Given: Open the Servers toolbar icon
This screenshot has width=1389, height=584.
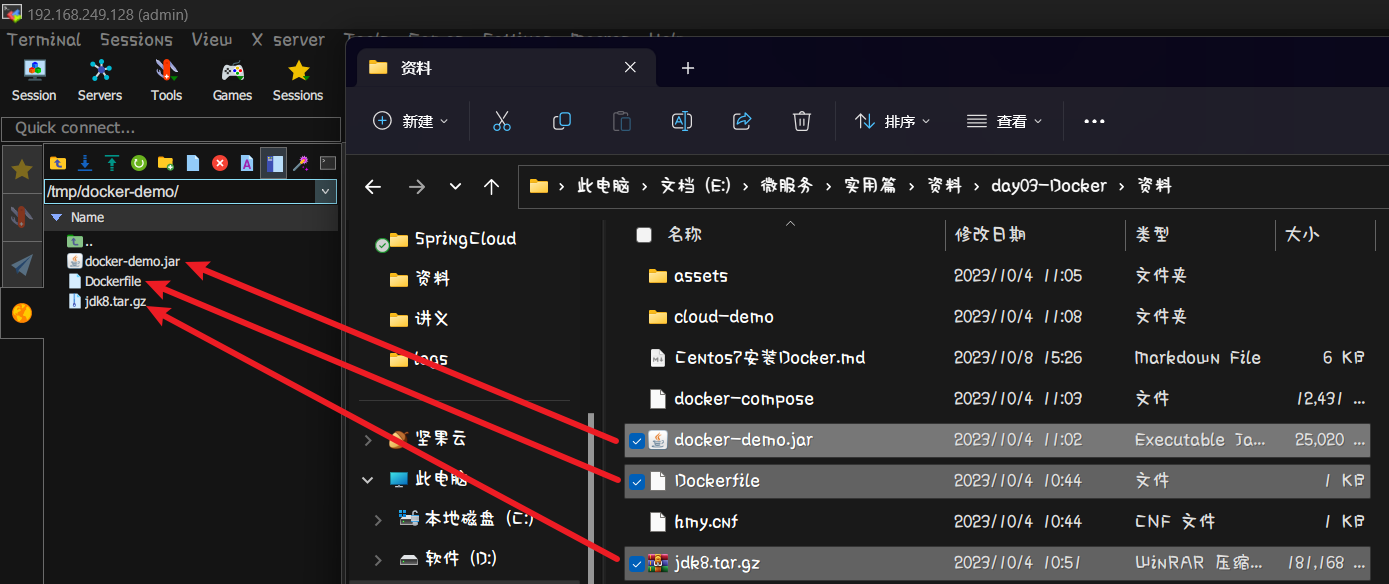Looking at the screenshot, I should click(x=100, y=80).
